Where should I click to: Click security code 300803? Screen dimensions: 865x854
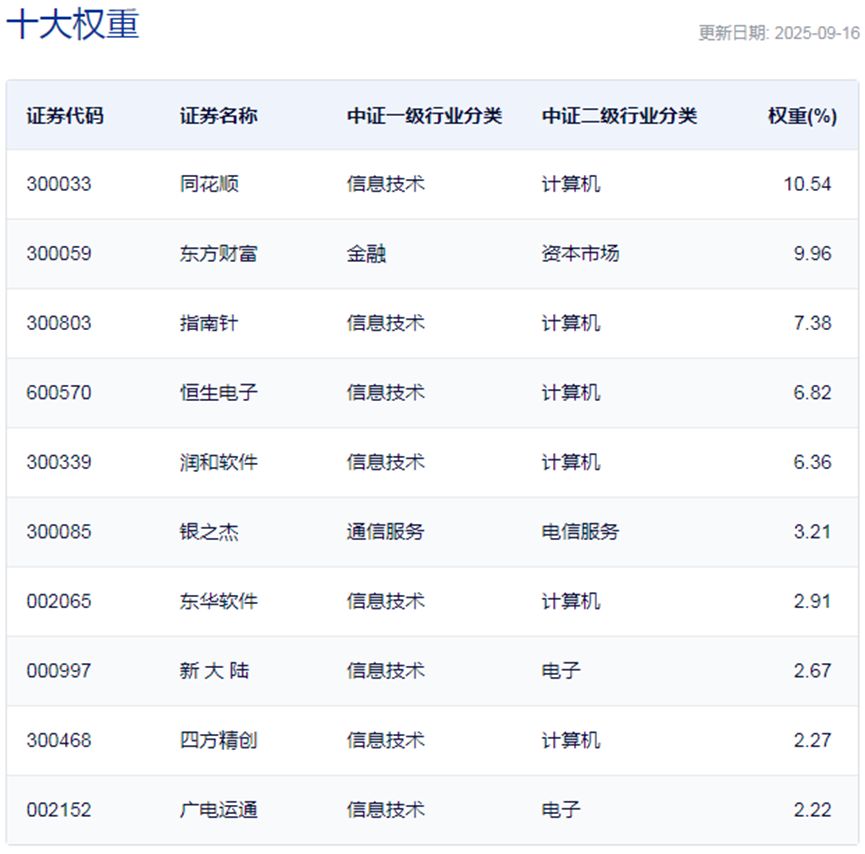(x=59, y=323)
